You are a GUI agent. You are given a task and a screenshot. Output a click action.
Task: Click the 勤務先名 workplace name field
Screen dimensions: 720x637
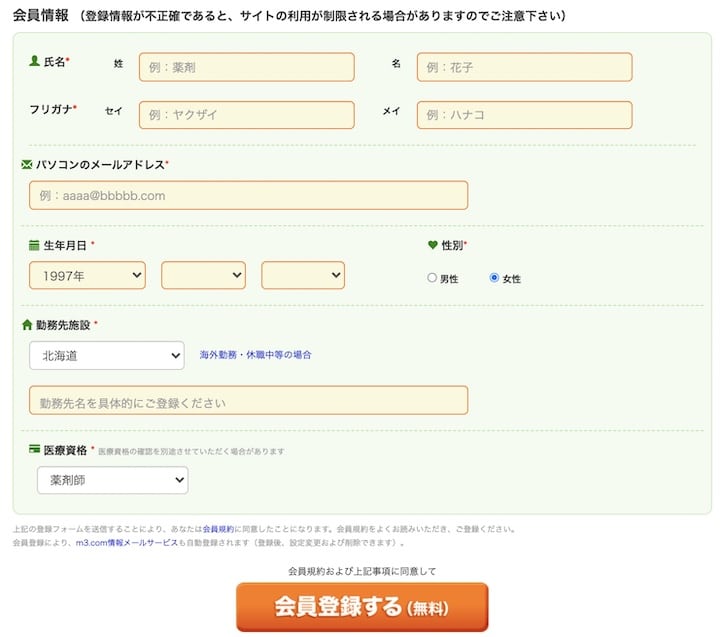point(248,401)
